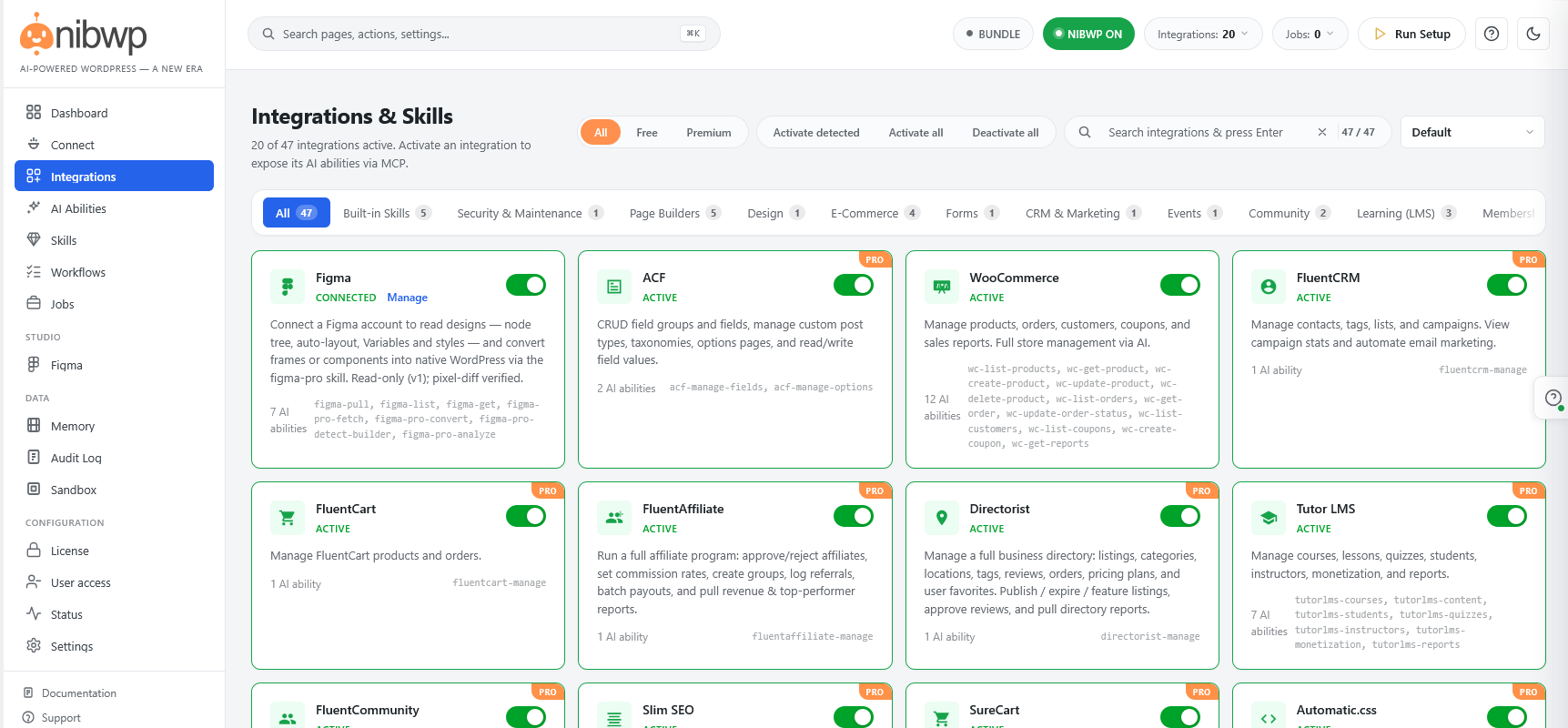Screen dimensions: 1568x728
Task: Switch off FluentAffiliate integration
Action: pos(854,516)
